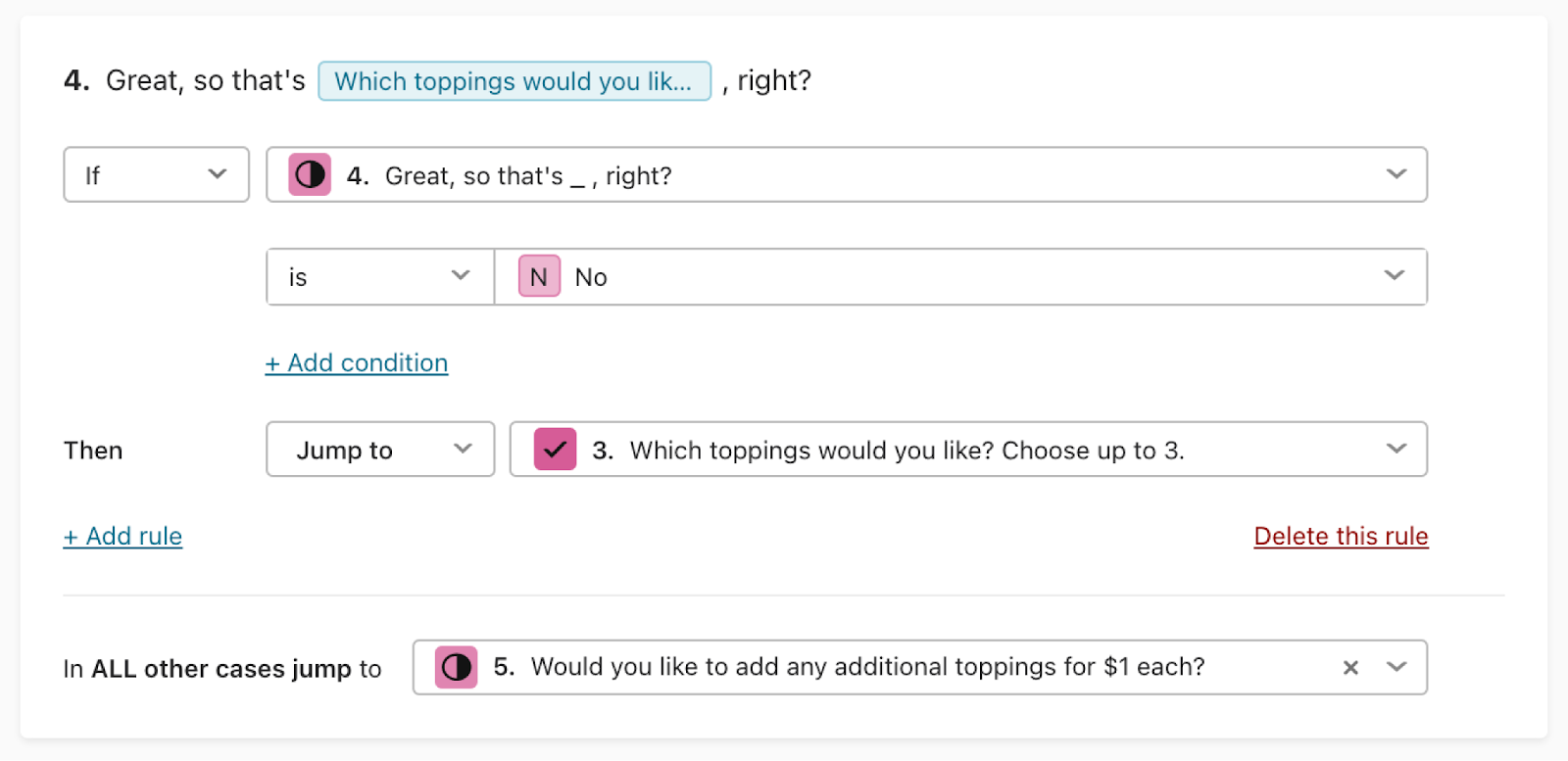Click the '+ Add condition' link
Viewport: 1568px width, 761px height.
357,363
